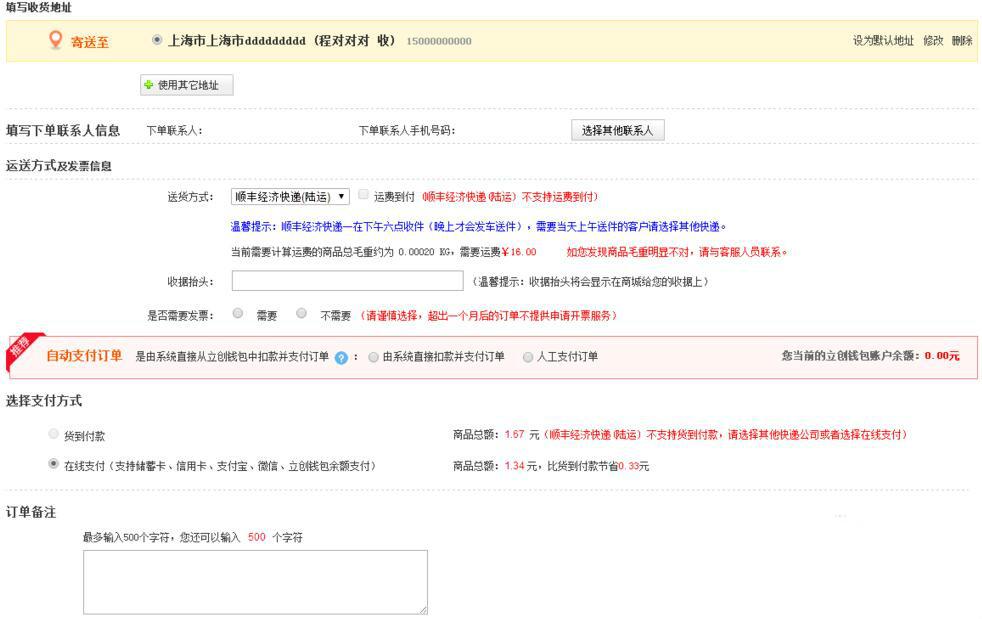
Task: Select the 上海市 shipping address radio button
Action: click(157, 40)
